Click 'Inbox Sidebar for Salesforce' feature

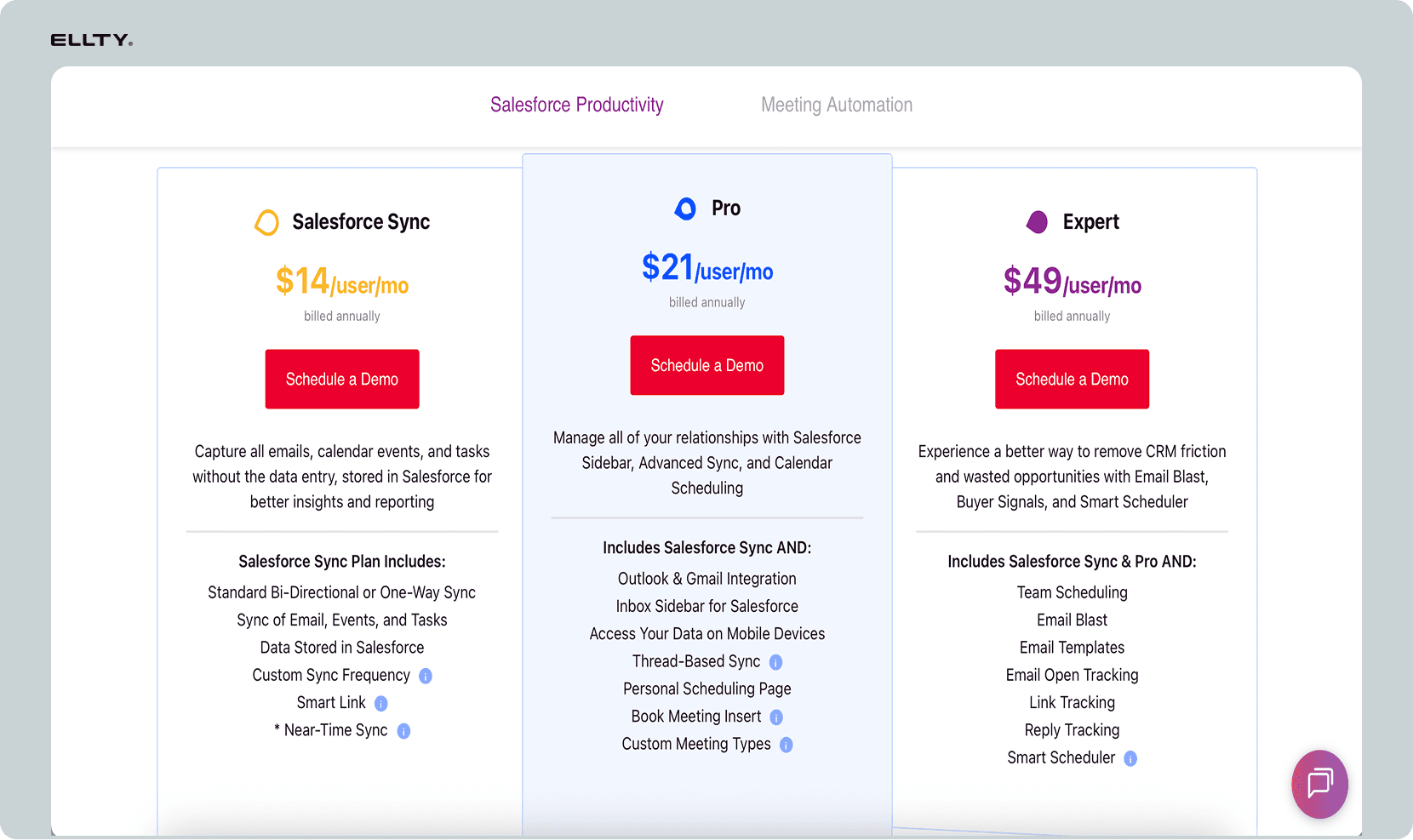[x=707, y=607]
